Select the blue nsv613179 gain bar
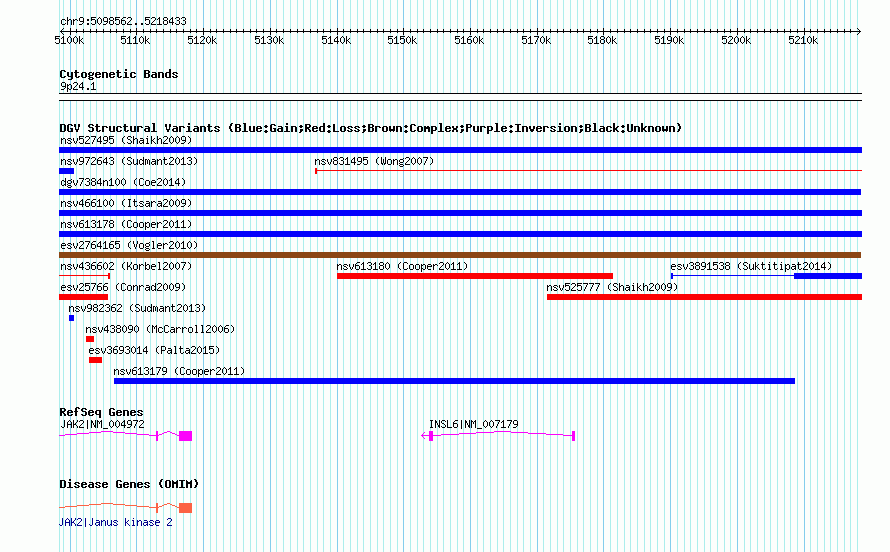 (454, 381)
